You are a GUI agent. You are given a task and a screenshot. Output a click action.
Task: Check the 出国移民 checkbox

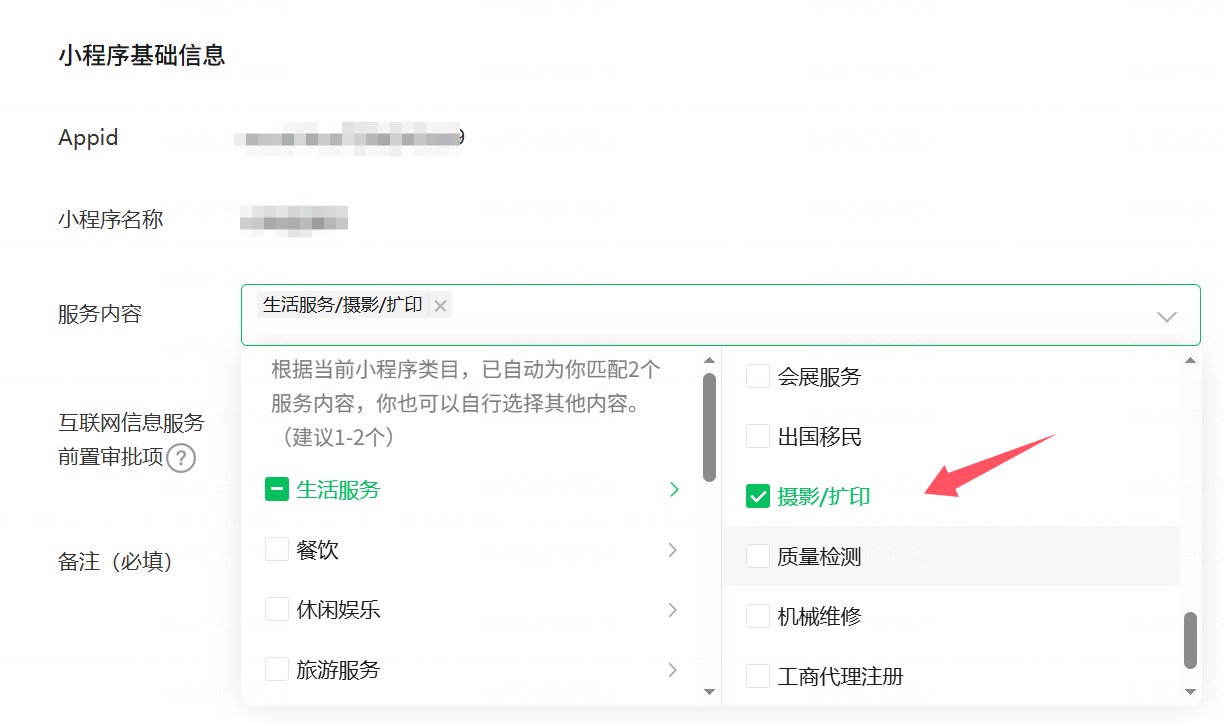coord(758,437)
